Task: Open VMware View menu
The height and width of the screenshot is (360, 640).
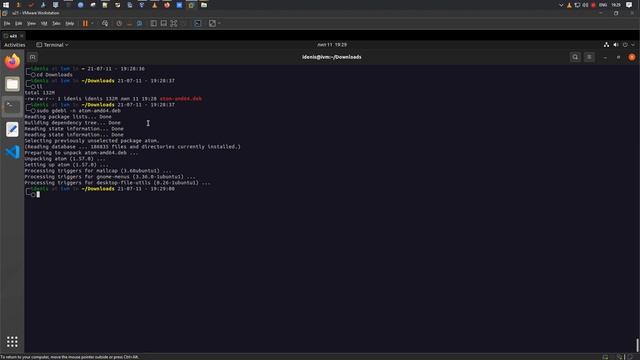Action: (31, 24)
